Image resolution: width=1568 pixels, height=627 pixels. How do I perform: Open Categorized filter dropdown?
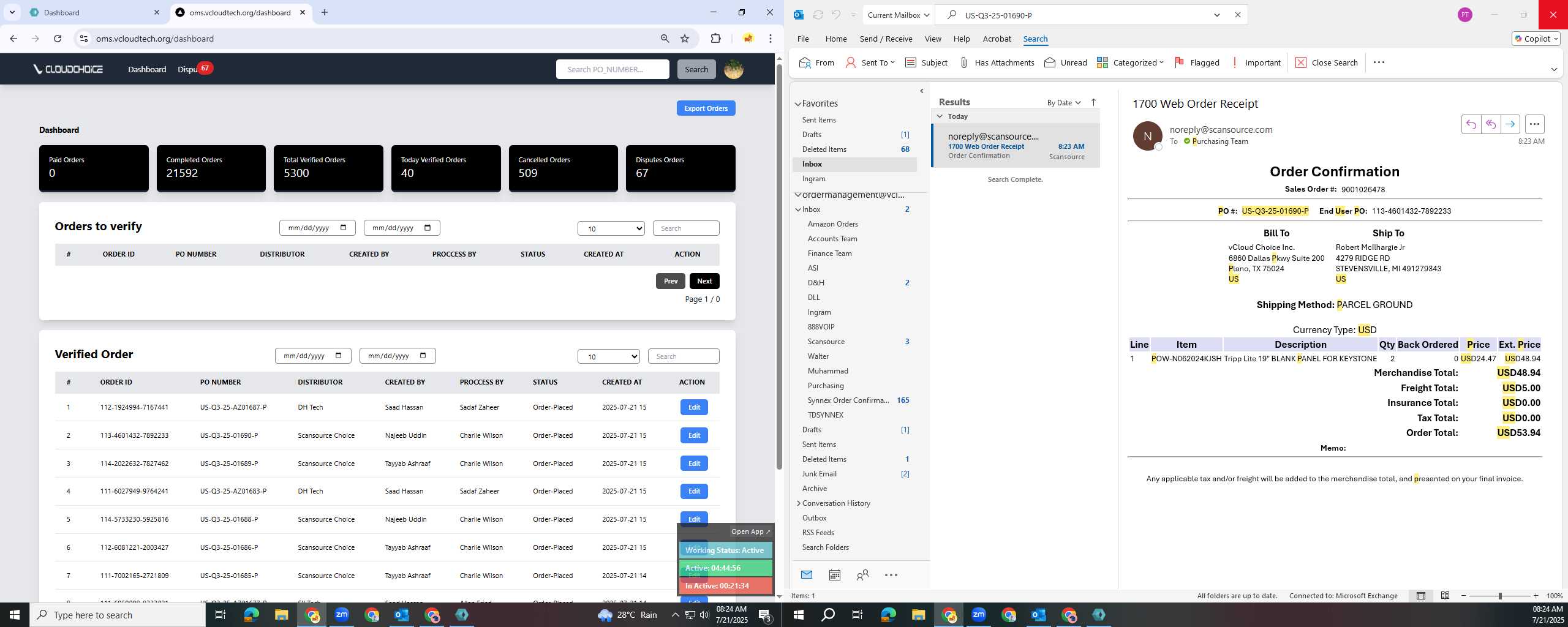click(1130, 62)
